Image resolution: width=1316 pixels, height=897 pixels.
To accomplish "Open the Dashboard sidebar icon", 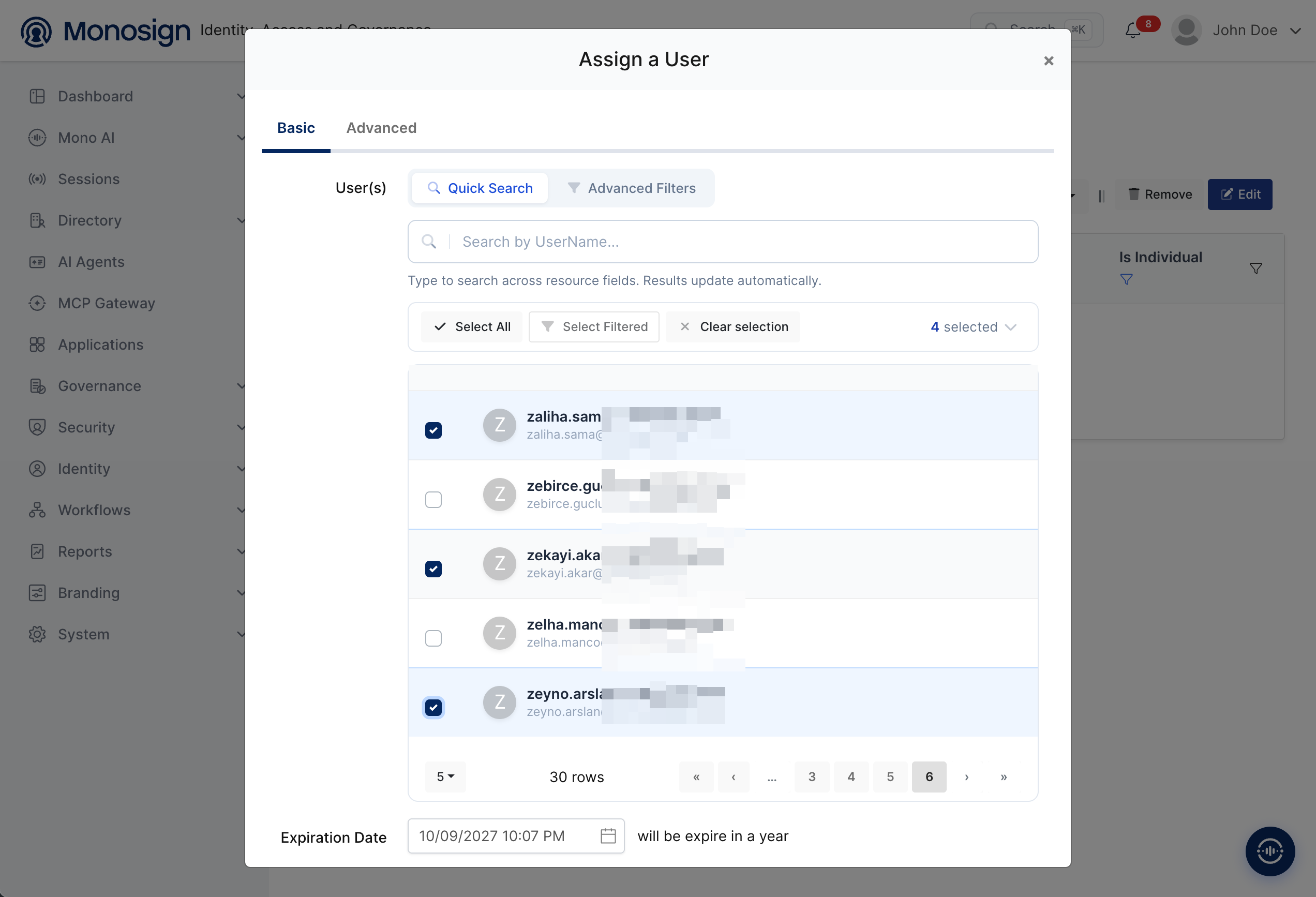I will tap(37, 96).
